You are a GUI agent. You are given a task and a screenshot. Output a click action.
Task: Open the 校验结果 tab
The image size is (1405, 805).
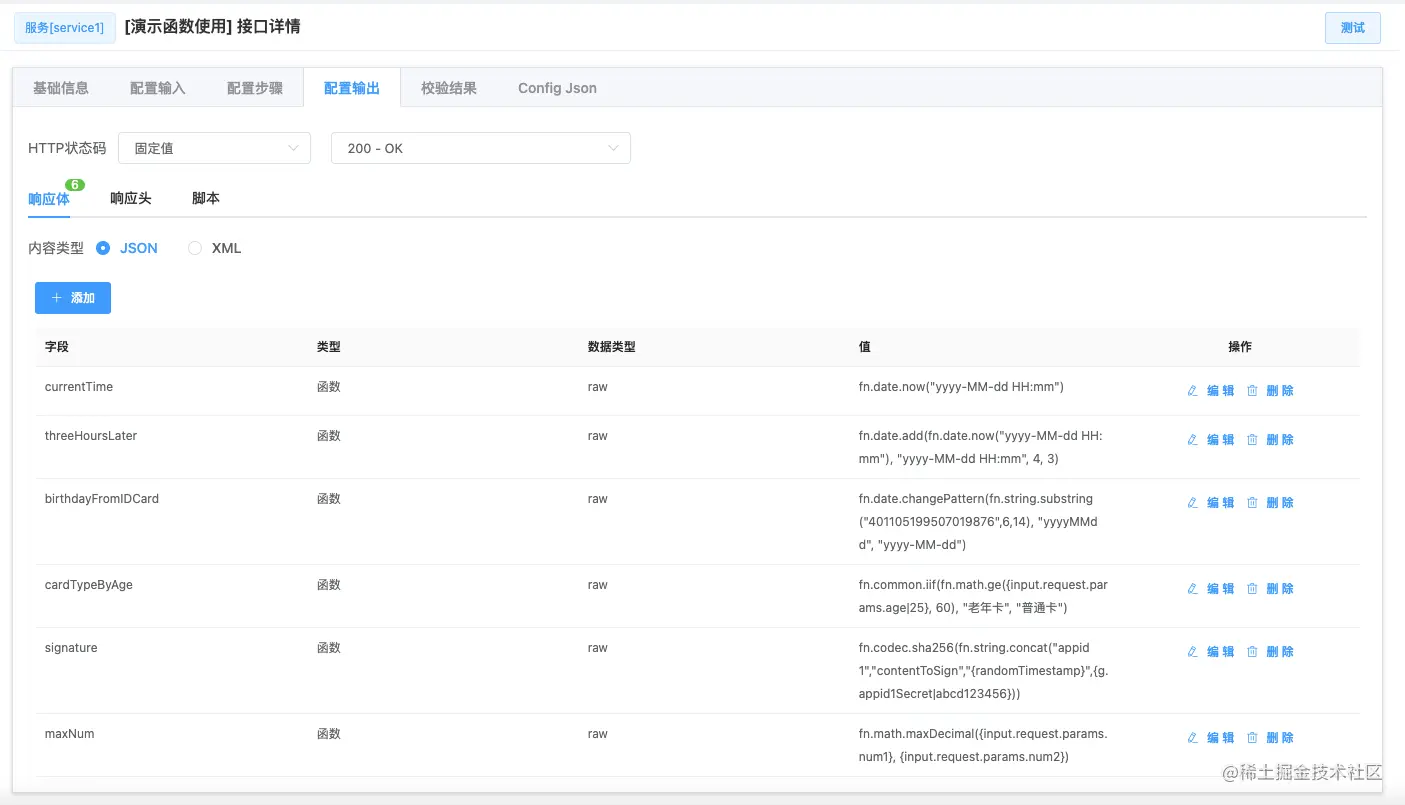pos(449,88)
